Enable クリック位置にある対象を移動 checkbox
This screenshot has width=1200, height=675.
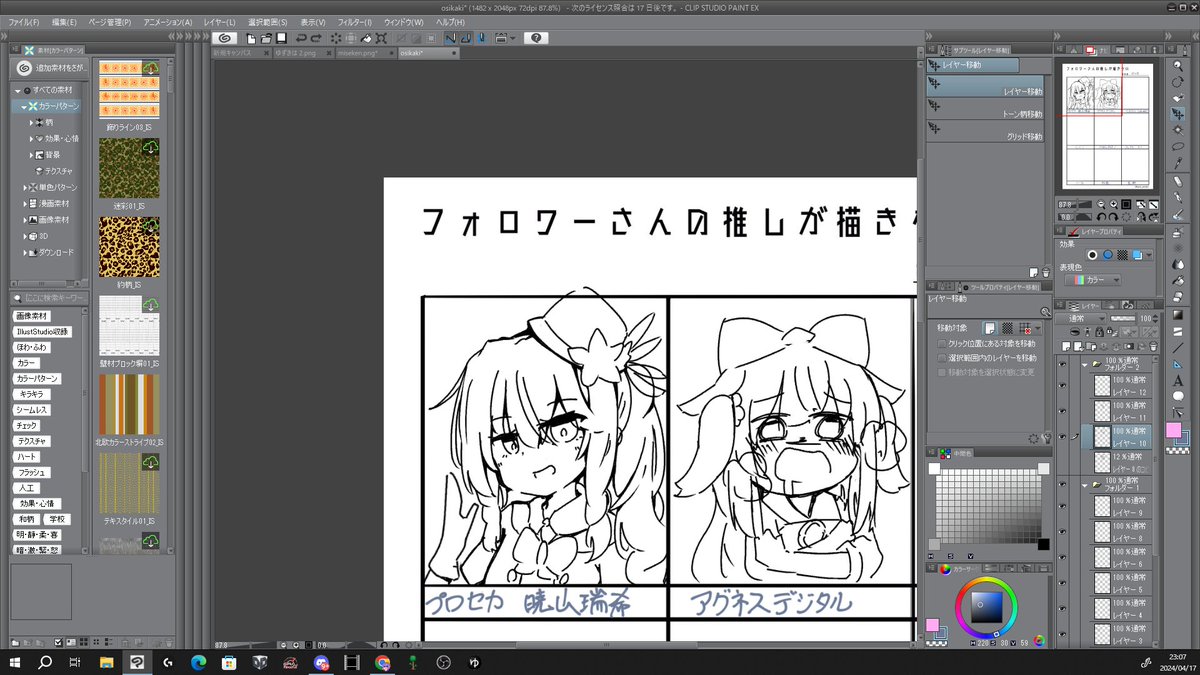pos(941,343)
